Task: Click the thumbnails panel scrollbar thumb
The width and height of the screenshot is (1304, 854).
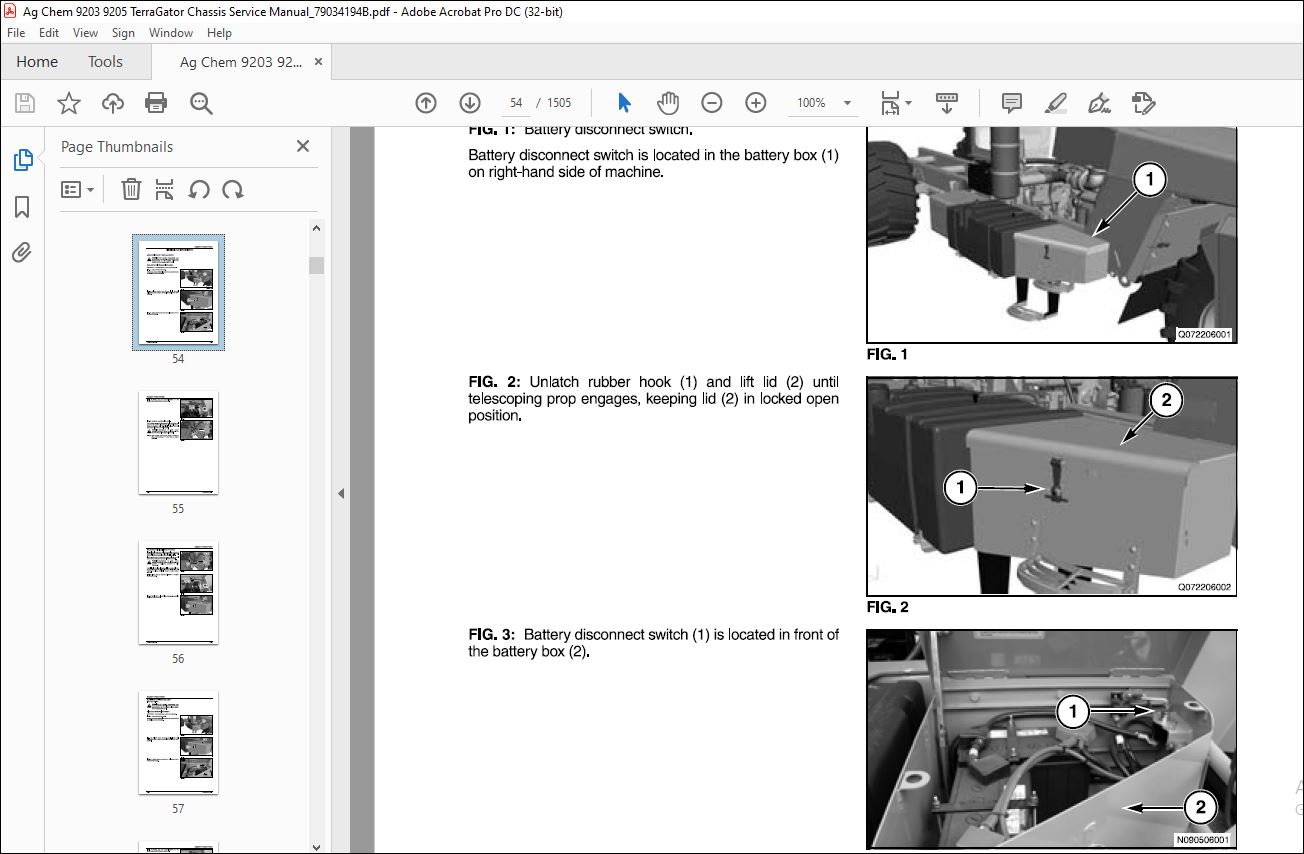Action: click(x=316, y=265)
